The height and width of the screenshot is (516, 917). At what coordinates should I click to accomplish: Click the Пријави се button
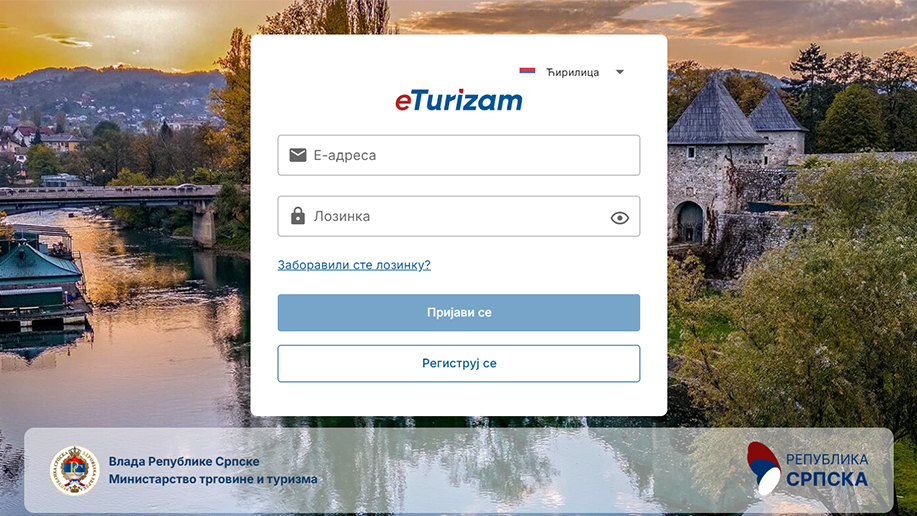458,312
